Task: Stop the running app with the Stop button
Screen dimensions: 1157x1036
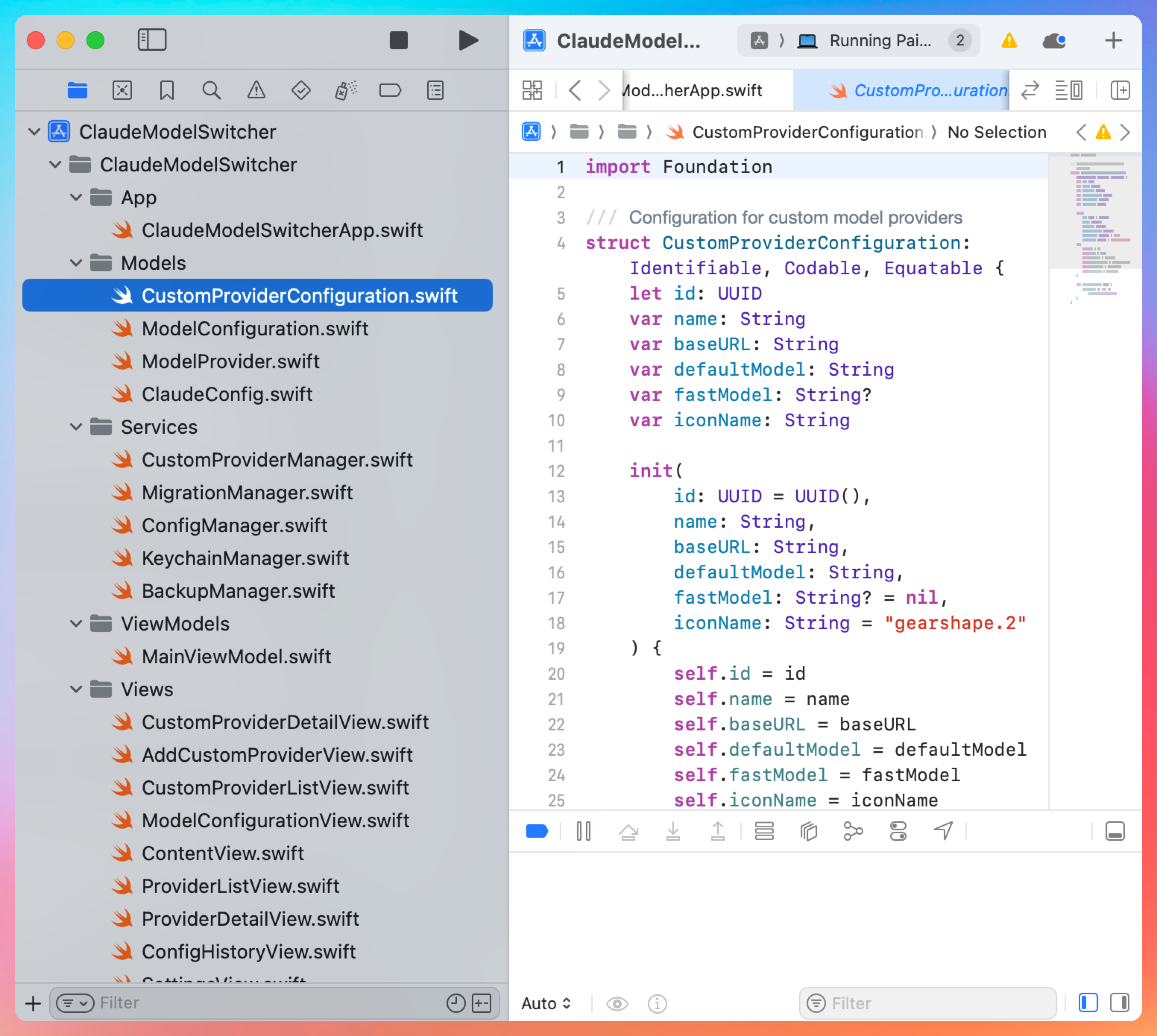Action: click(398, 40)
